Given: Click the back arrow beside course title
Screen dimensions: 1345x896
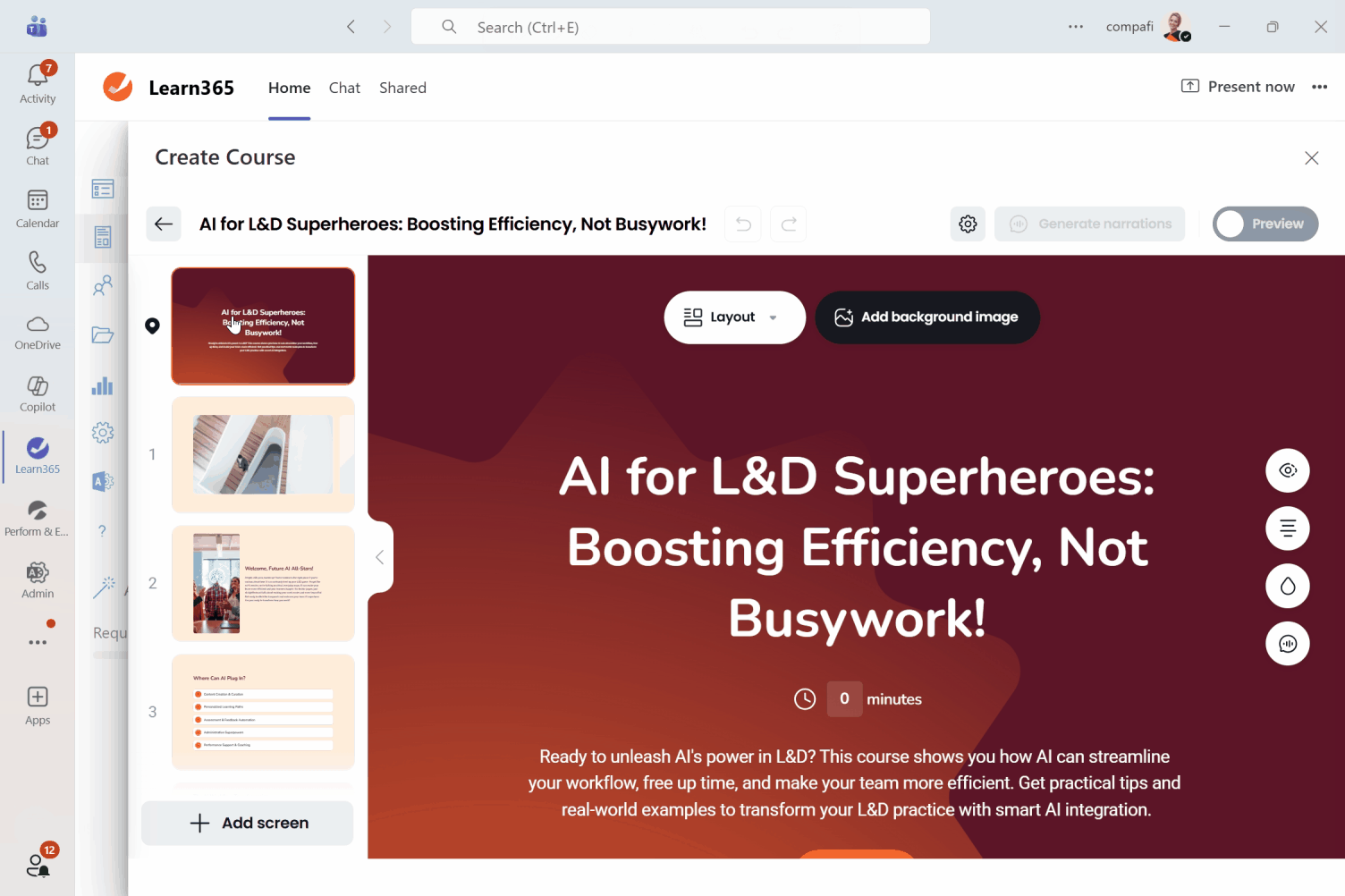Looking at the screenshot, I should tap(164, 224).
